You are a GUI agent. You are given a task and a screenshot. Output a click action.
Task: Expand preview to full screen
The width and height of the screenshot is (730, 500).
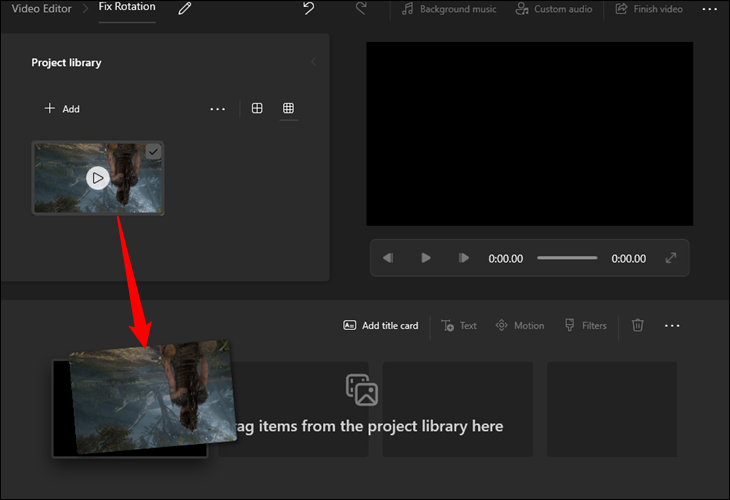tap(670, 258)
